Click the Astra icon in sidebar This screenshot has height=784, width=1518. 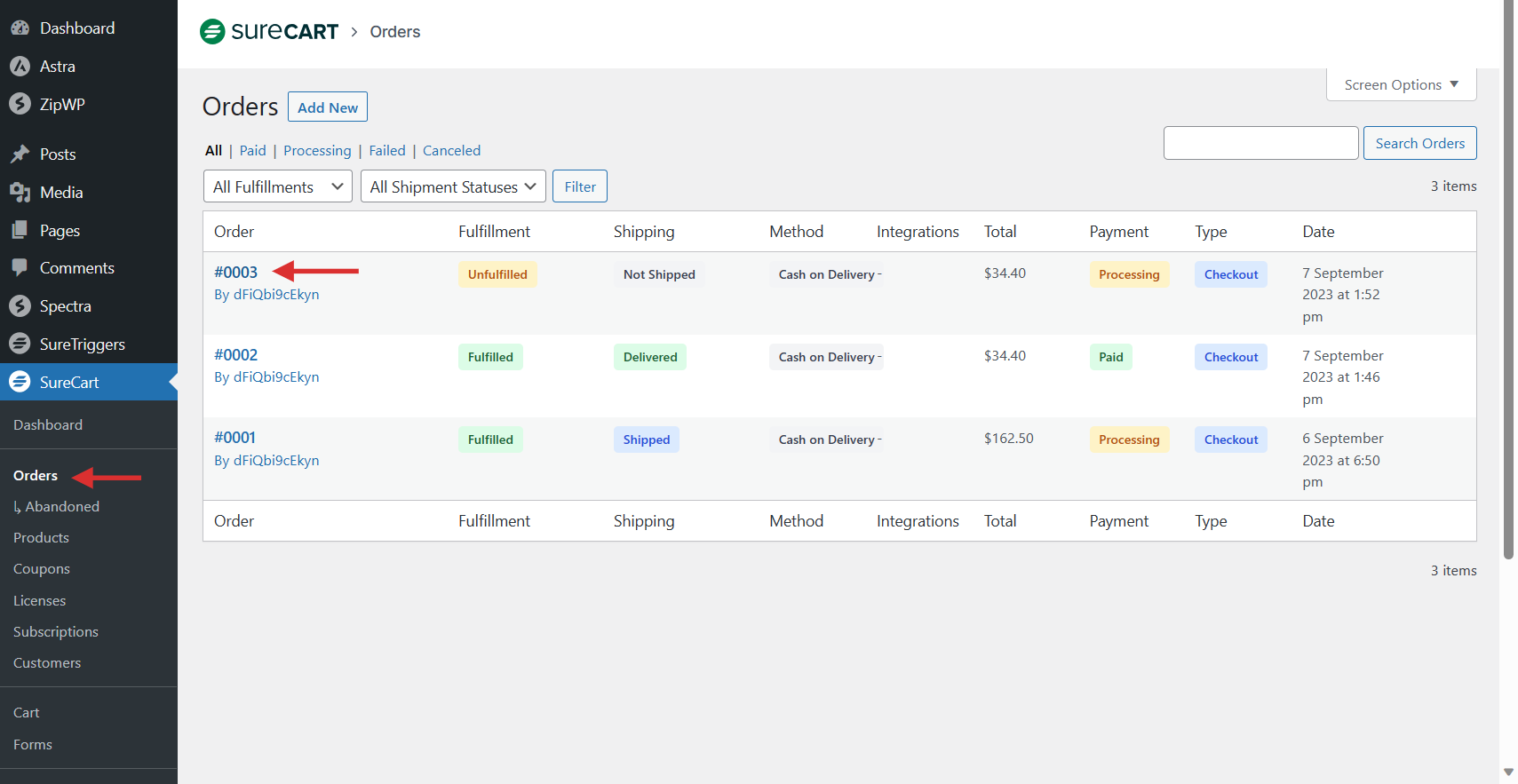pyautogui.click(x=20, y=67)
